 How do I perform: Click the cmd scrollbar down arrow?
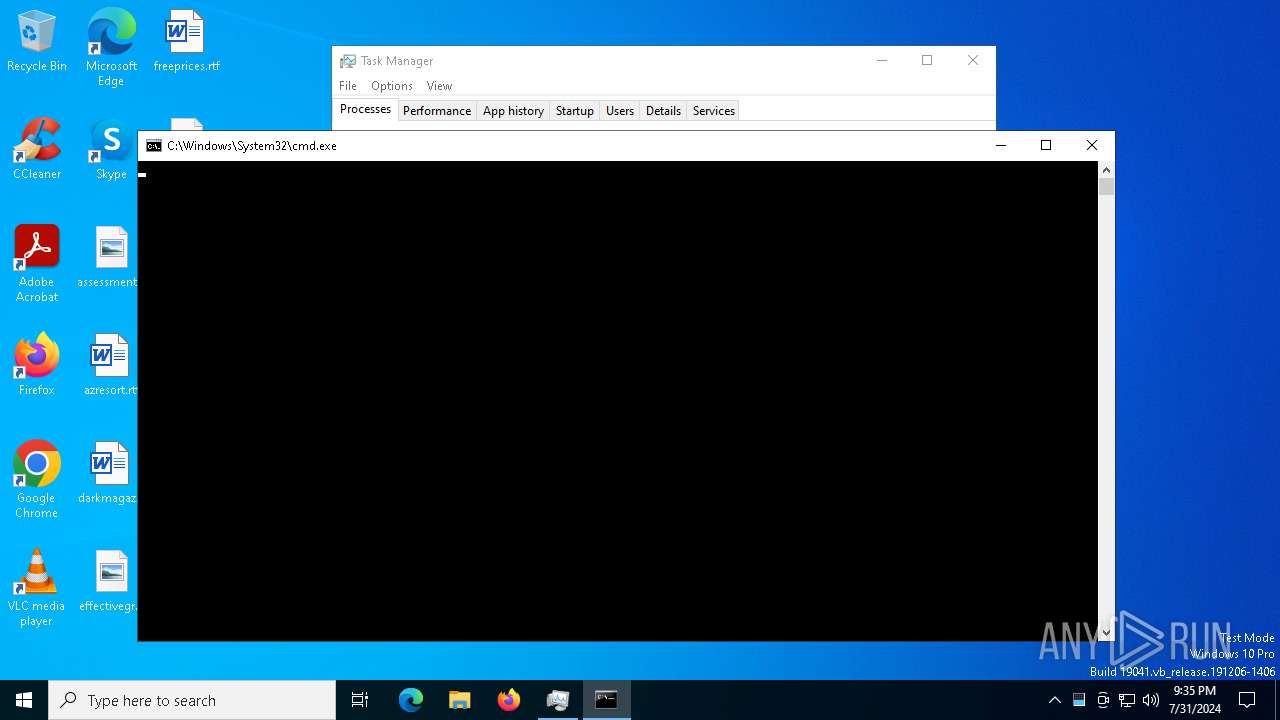(1106, 632)
